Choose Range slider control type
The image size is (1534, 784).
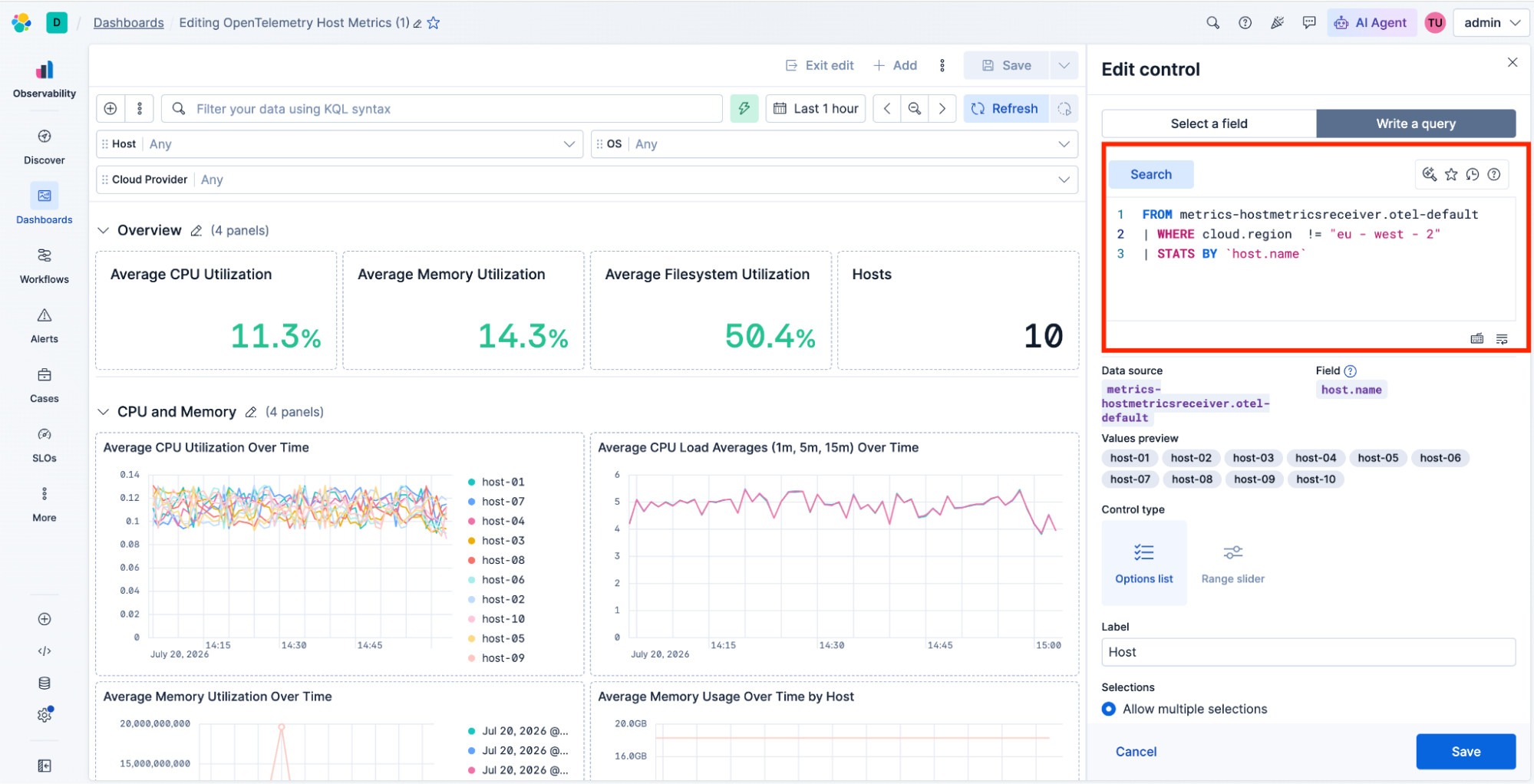(1233, 563)
